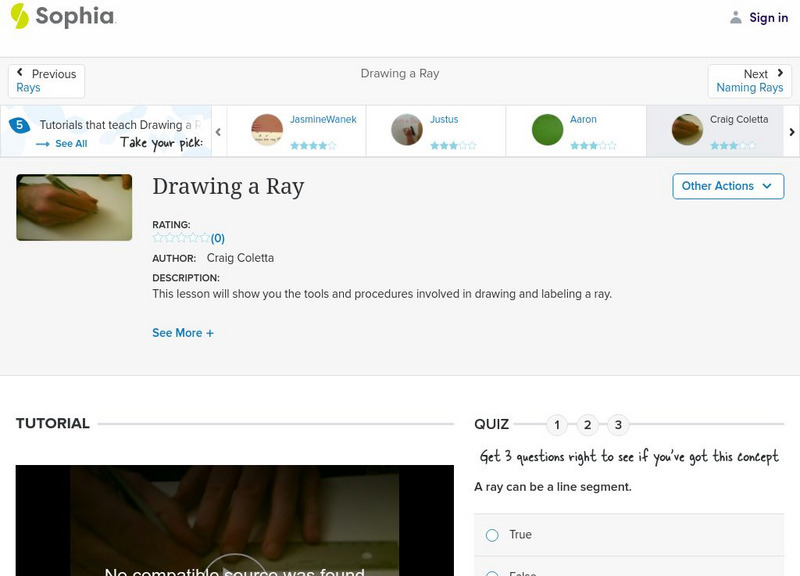Select the True answer option
This screenshot has height=576, width=800.
point(491,535)
